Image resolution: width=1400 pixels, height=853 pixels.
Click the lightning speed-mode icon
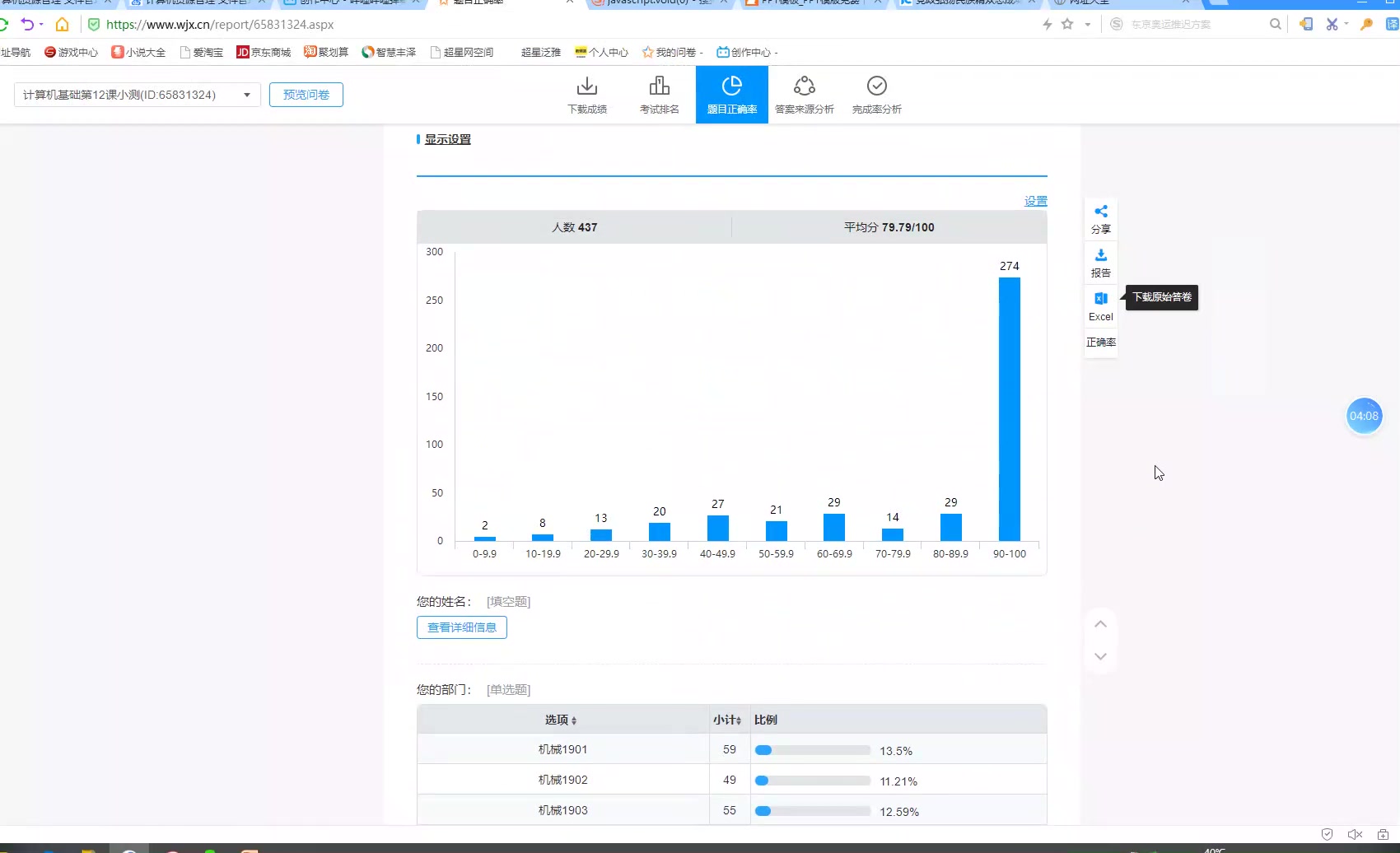pyautogui.click(x=1048, y=24)
